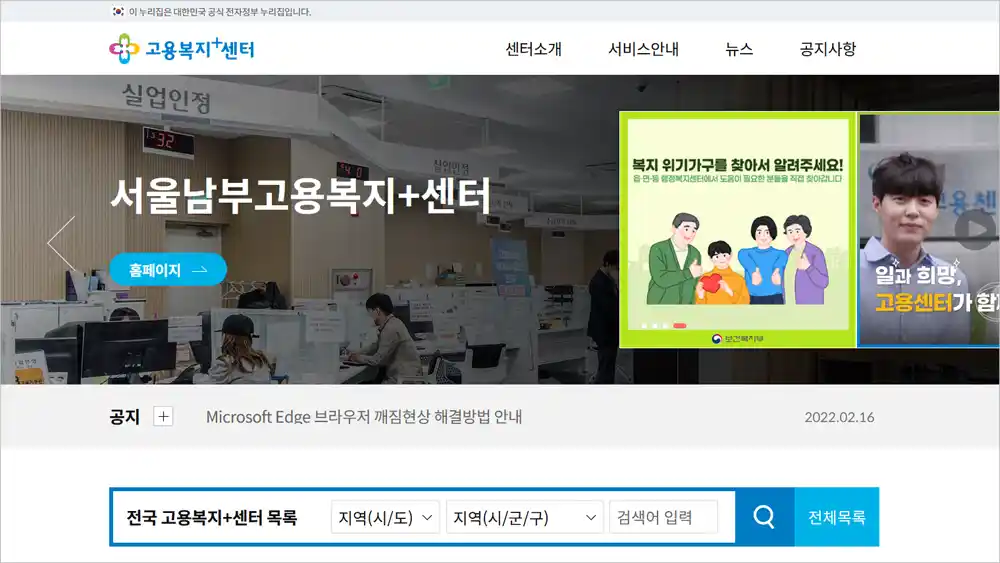1000x563 pixels.
Task: Click the 홈페이지 button
Action: click(168, 270)
